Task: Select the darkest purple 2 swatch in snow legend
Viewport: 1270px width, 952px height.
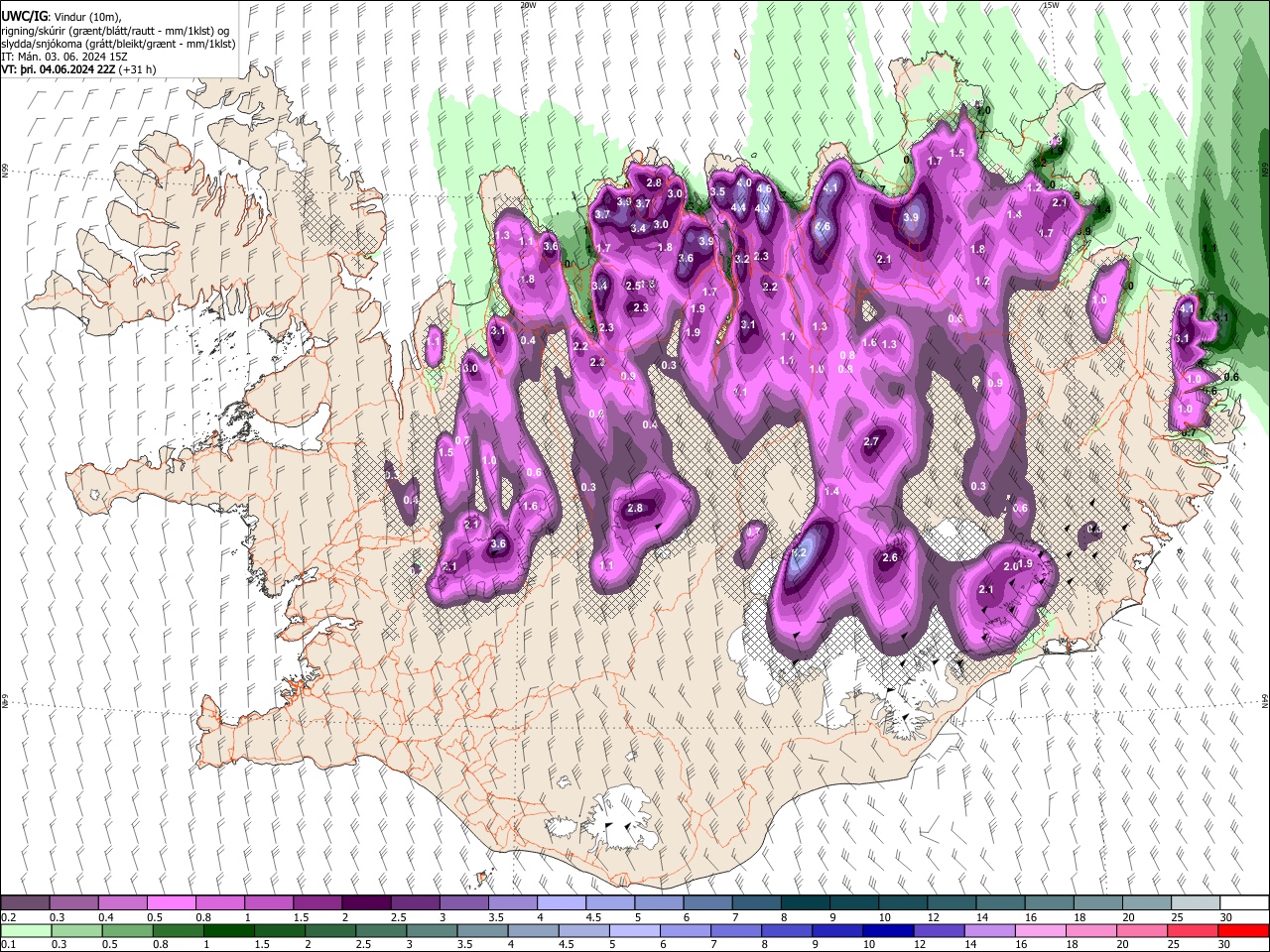Action: [x=366, y=903]
